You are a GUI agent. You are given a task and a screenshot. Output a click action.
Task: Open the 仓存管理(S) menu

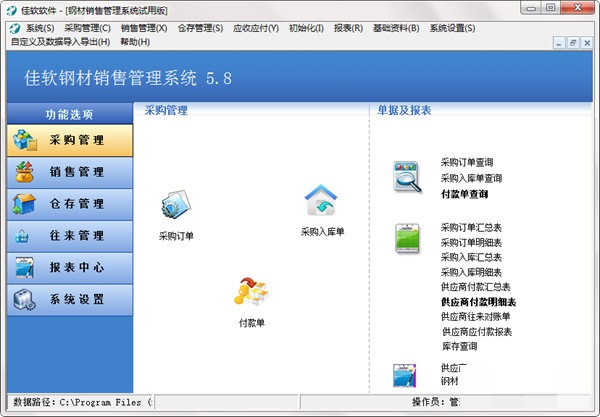(200, 28)
